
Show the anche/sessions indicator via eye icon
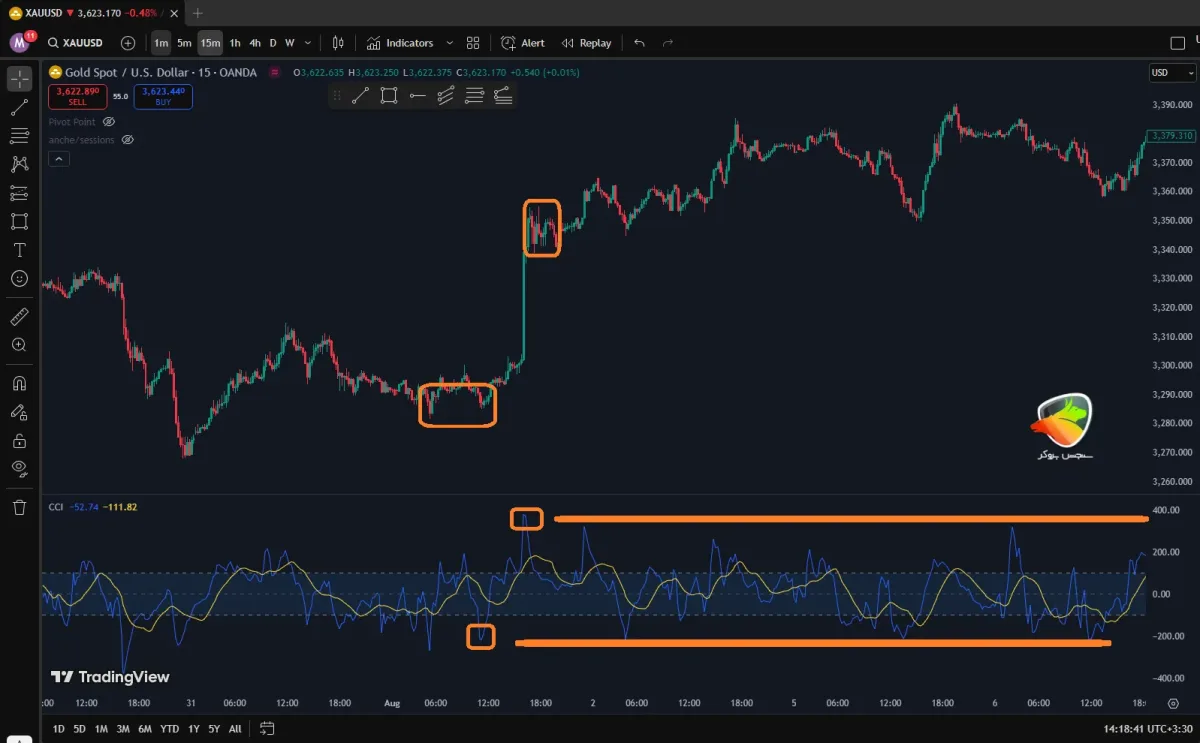coord(127,140)
